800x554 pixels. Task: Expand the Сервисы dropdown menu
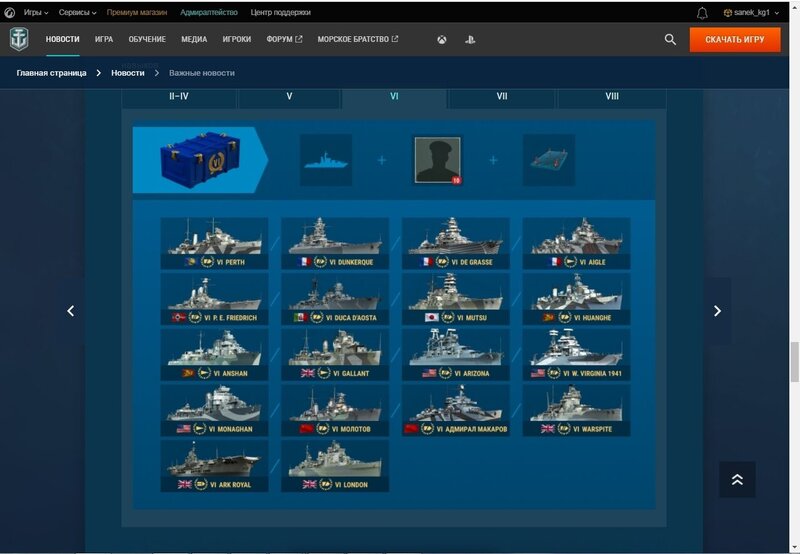[x=77, y=12]
